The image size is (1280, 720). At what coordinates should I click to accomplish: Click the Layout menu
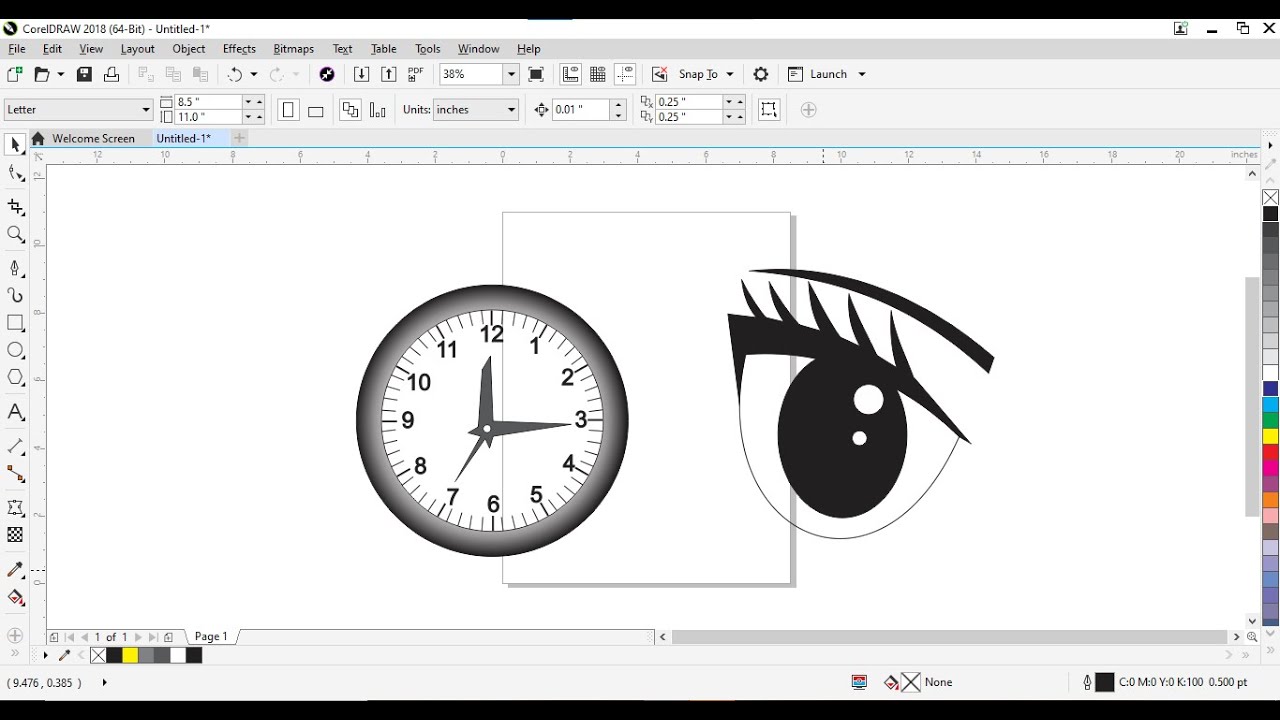[138, 49]
